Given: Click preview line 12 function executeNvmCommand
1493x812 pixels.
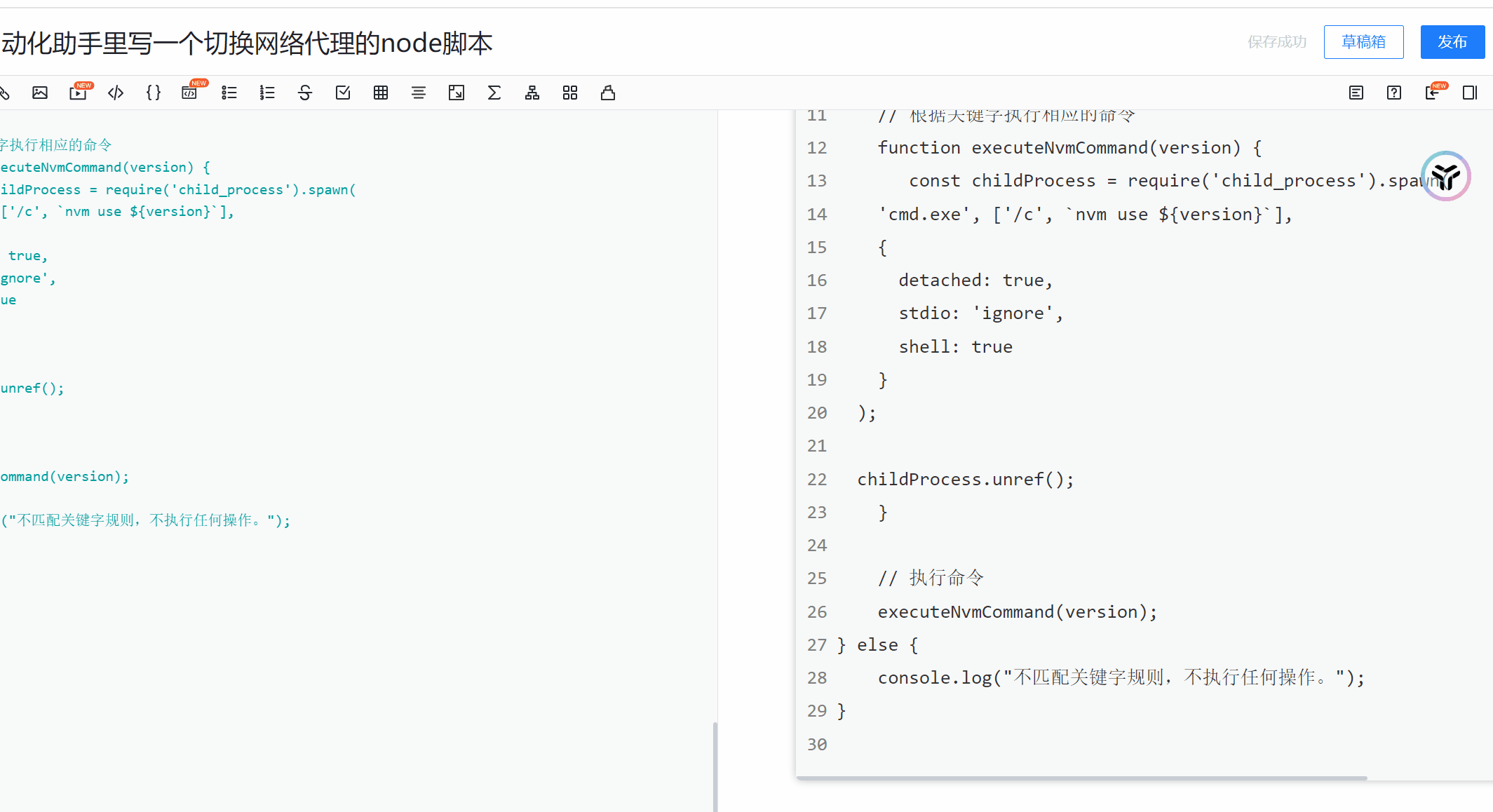Looking at the screenshot, I should click(1069, 148).
